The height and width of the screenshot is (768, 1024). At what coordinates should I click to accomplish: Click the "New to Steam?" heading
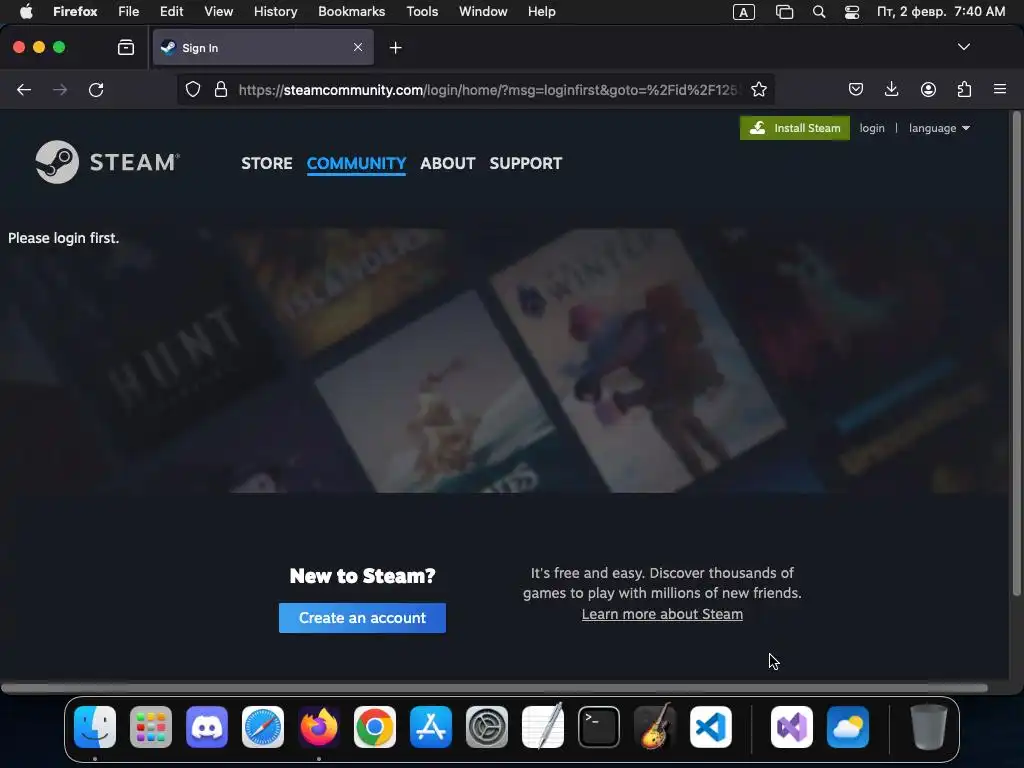point(362,576)
